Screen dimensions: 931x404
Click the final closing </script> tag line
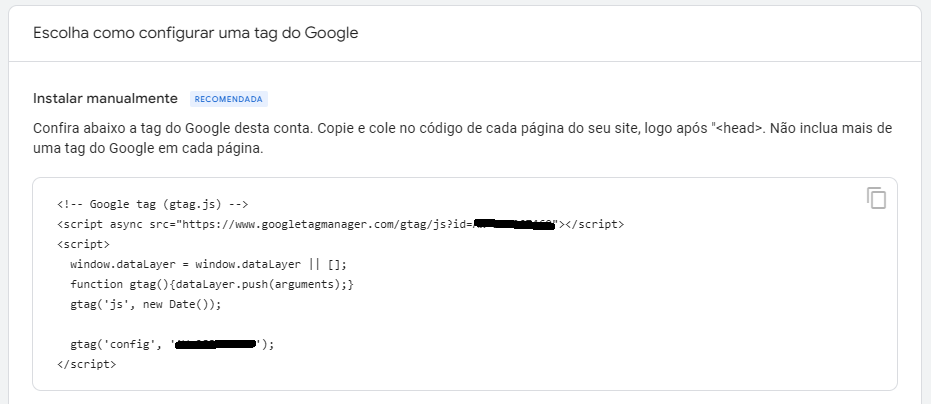[87, 365]
